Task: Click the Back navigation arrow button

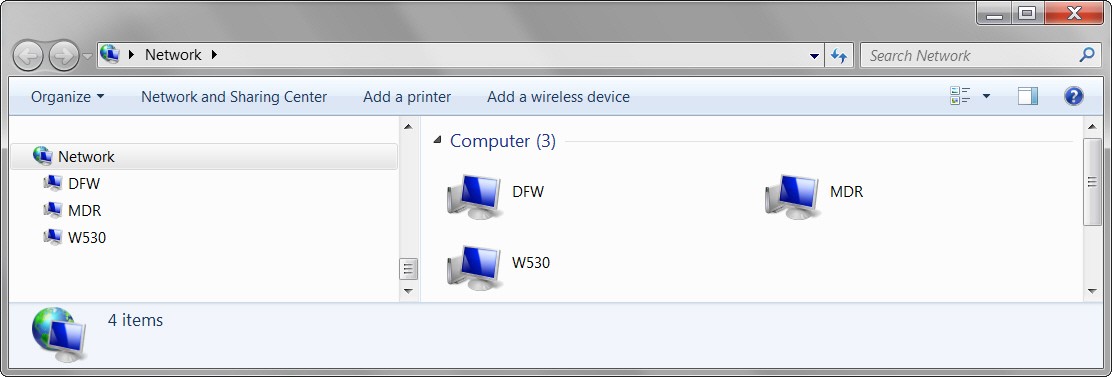Action: pos(29,55)
